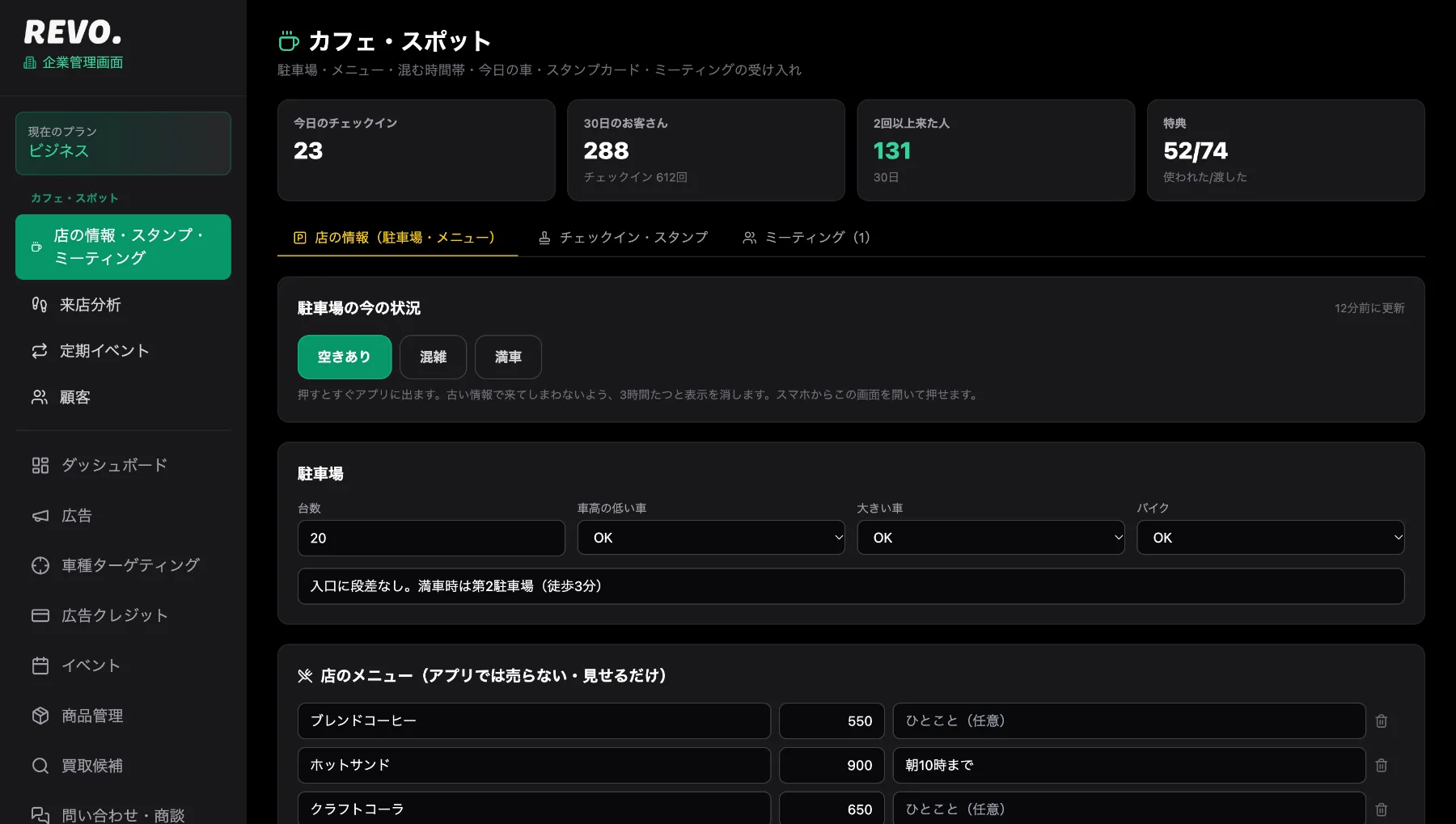Click the クラフトコーラ name field
The height and width of the screenshot is (824, 1456).
[534, 809]
